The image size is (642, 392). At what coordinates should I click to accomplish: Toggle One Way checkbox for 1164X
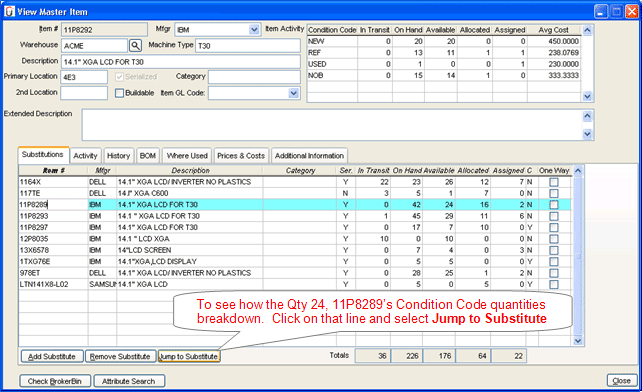(554, 182)
